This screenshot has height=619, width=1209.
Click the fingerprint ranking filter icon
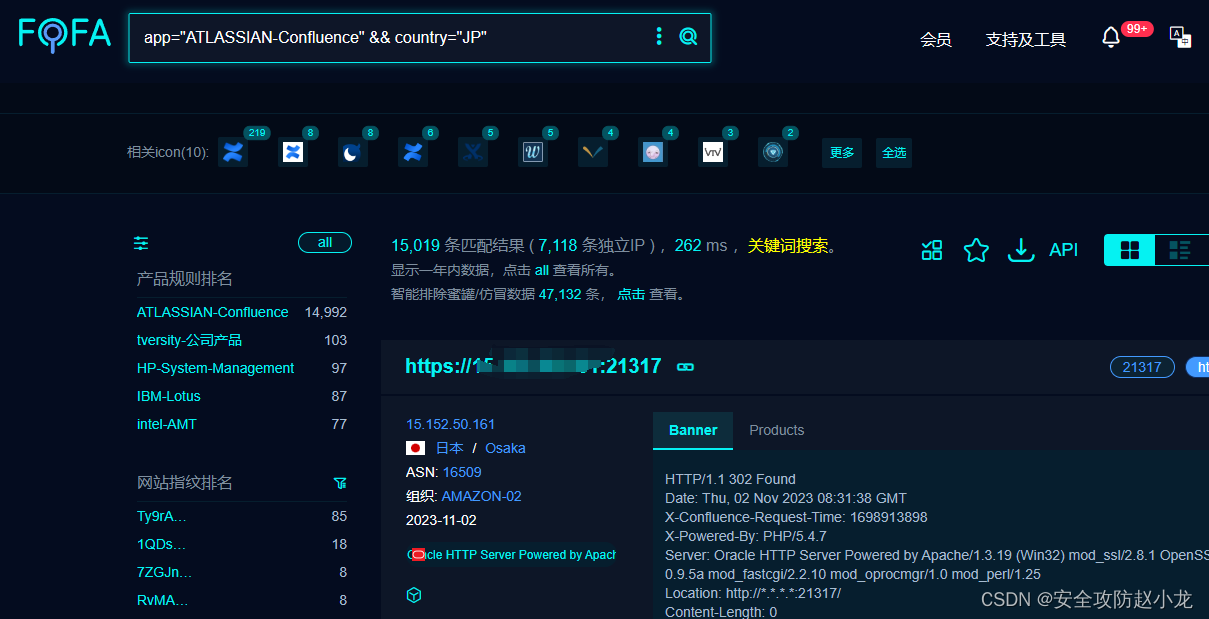(340, 483)
